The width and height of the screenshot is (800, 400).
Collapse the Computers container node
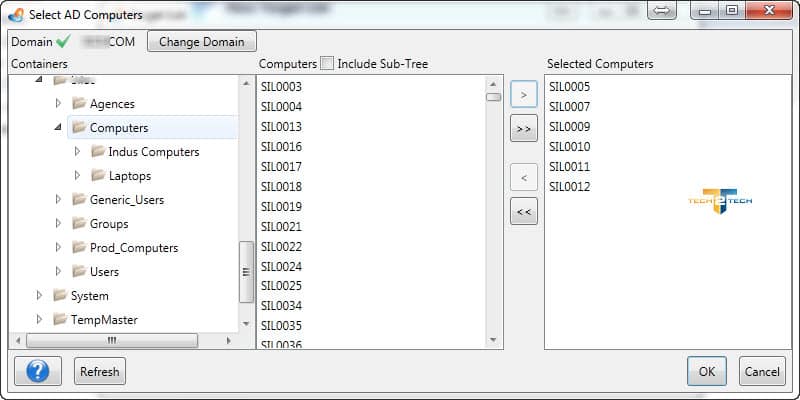pos(58,128)
